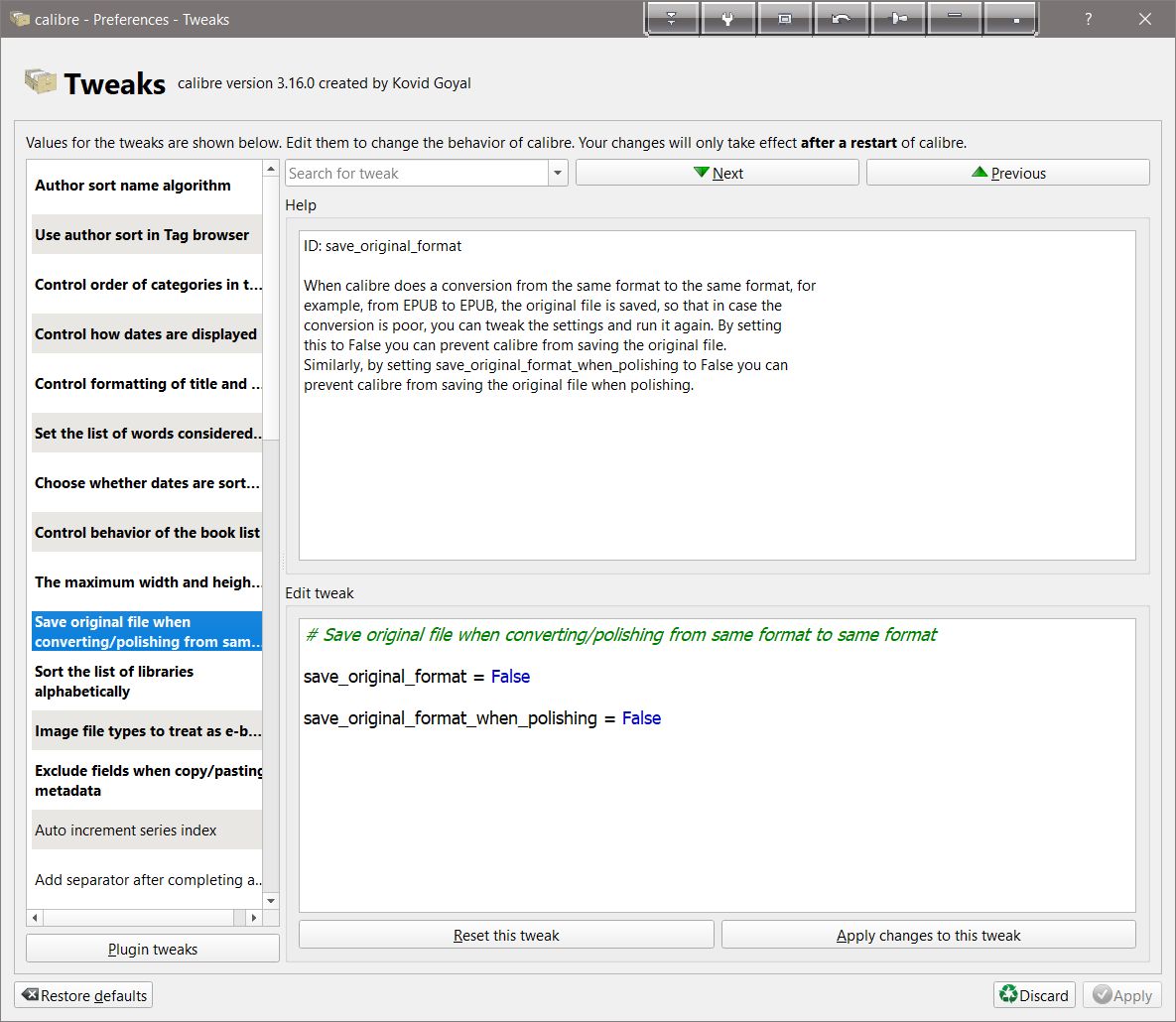The width and height of the screenshot is (1176, 1022).
Task: Click the small square dot icon in title toolbar
Action: (x=1011, y=19)
